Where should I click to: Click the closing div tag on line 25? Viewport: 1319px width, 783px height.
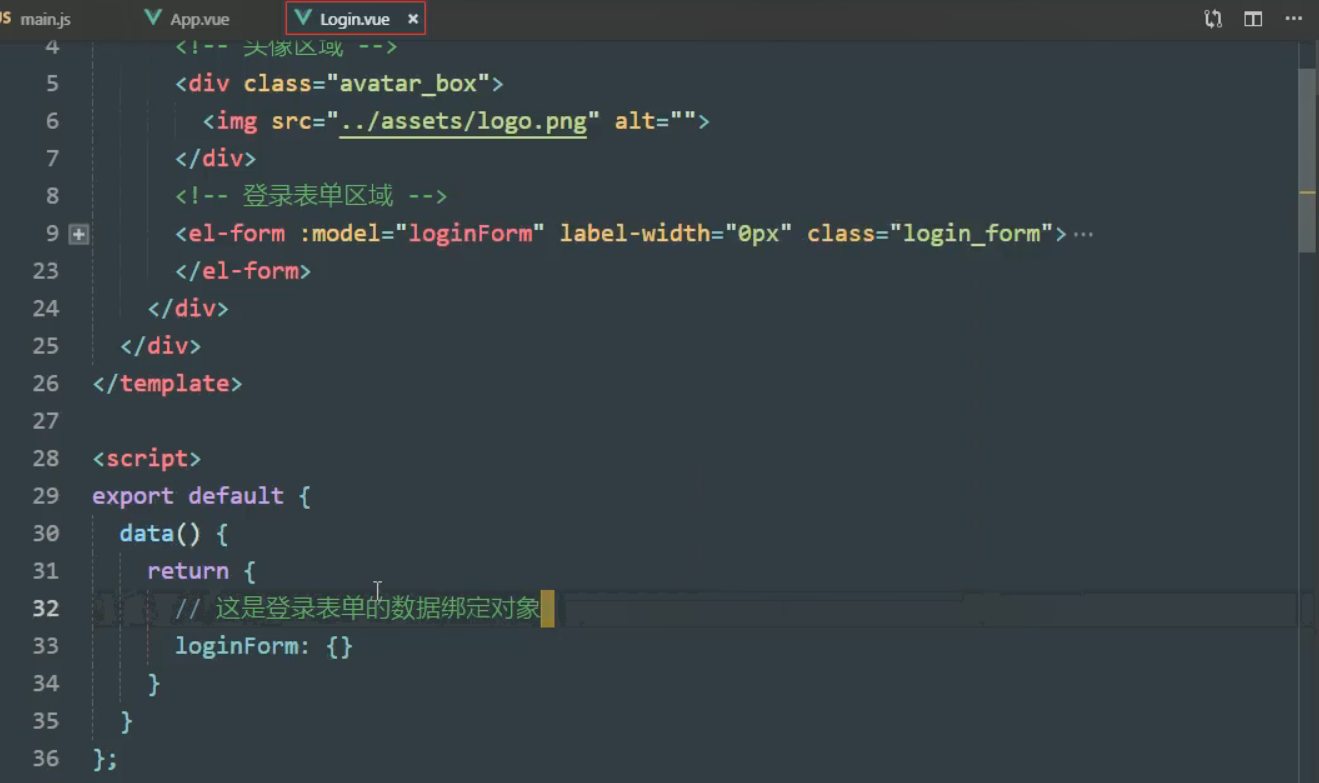[160, 346]
